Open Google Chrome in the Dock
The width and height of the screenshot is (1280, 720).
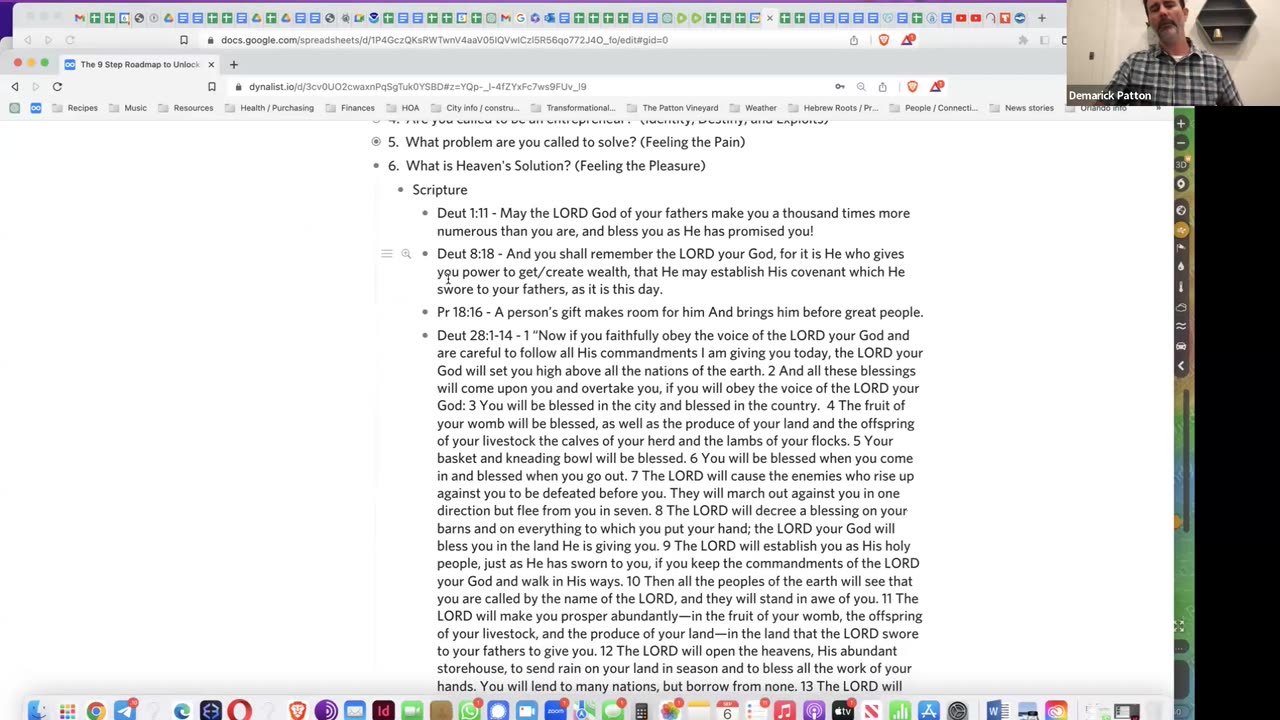[96, 711]
